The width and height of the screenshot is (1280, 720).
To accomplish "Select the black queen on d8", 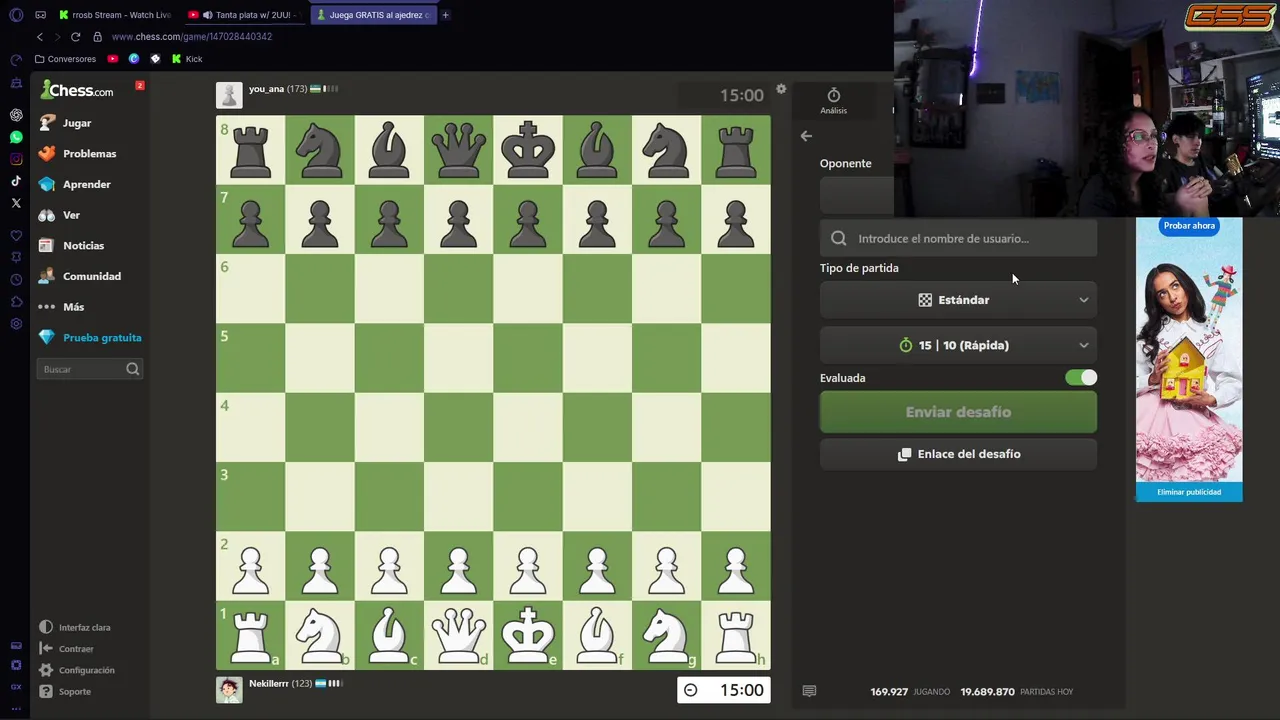I will click(x=459, y=150).
